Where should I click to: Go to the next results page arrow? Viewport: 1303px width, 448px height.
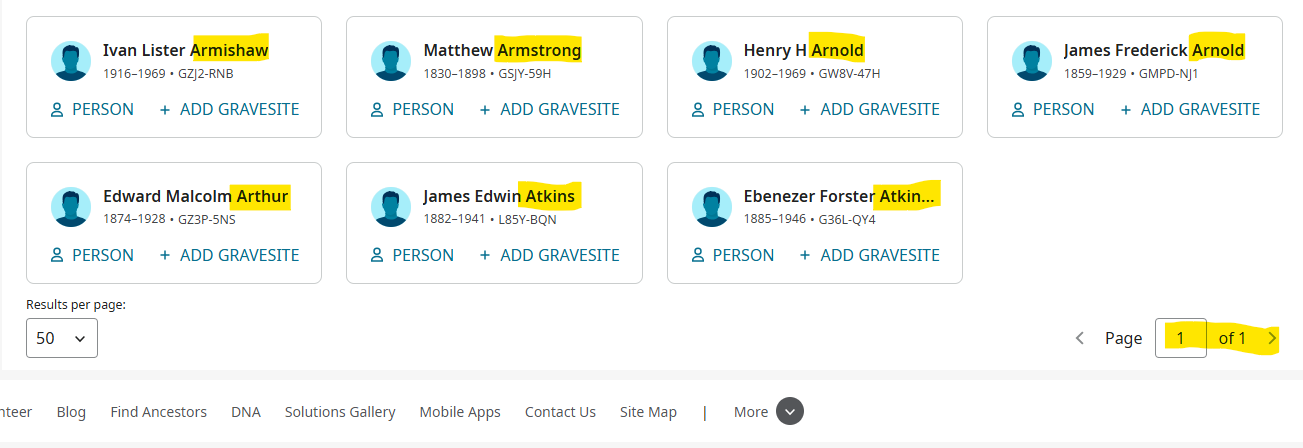[1272, 338]
